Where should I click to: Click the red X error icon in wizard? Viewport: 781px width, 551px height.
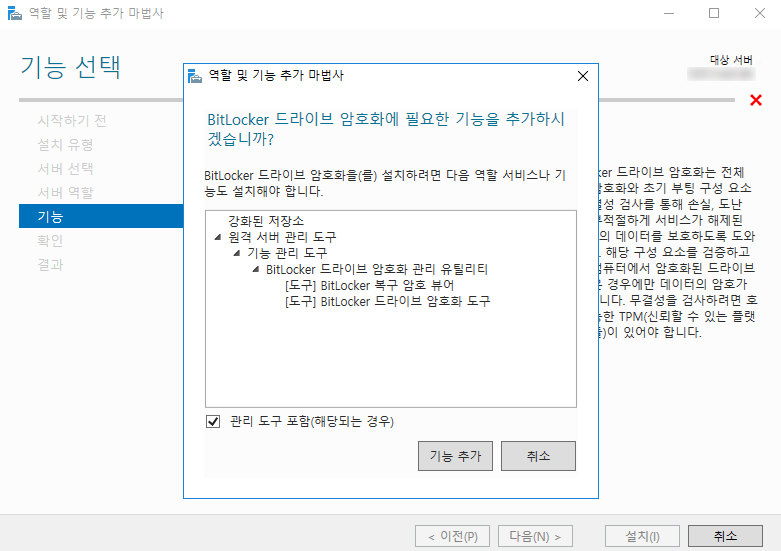[x=756, y=100]
